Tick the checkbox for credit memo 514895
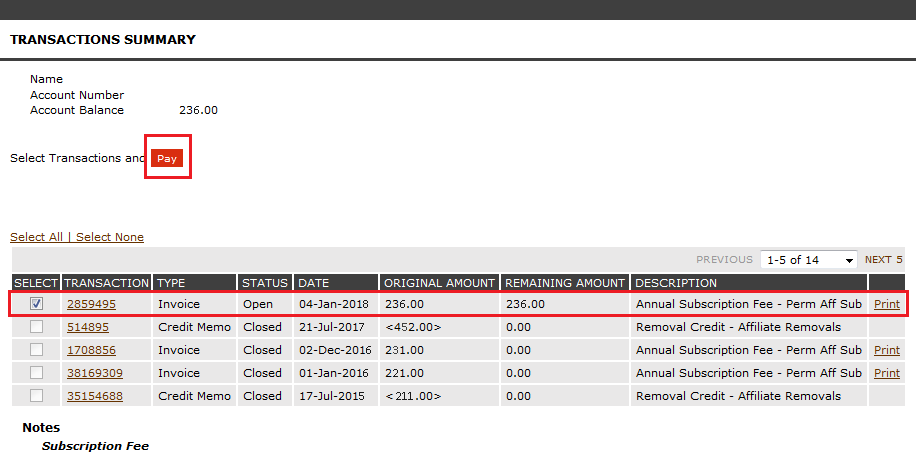916x459 pixels. (x=36, y=327)
